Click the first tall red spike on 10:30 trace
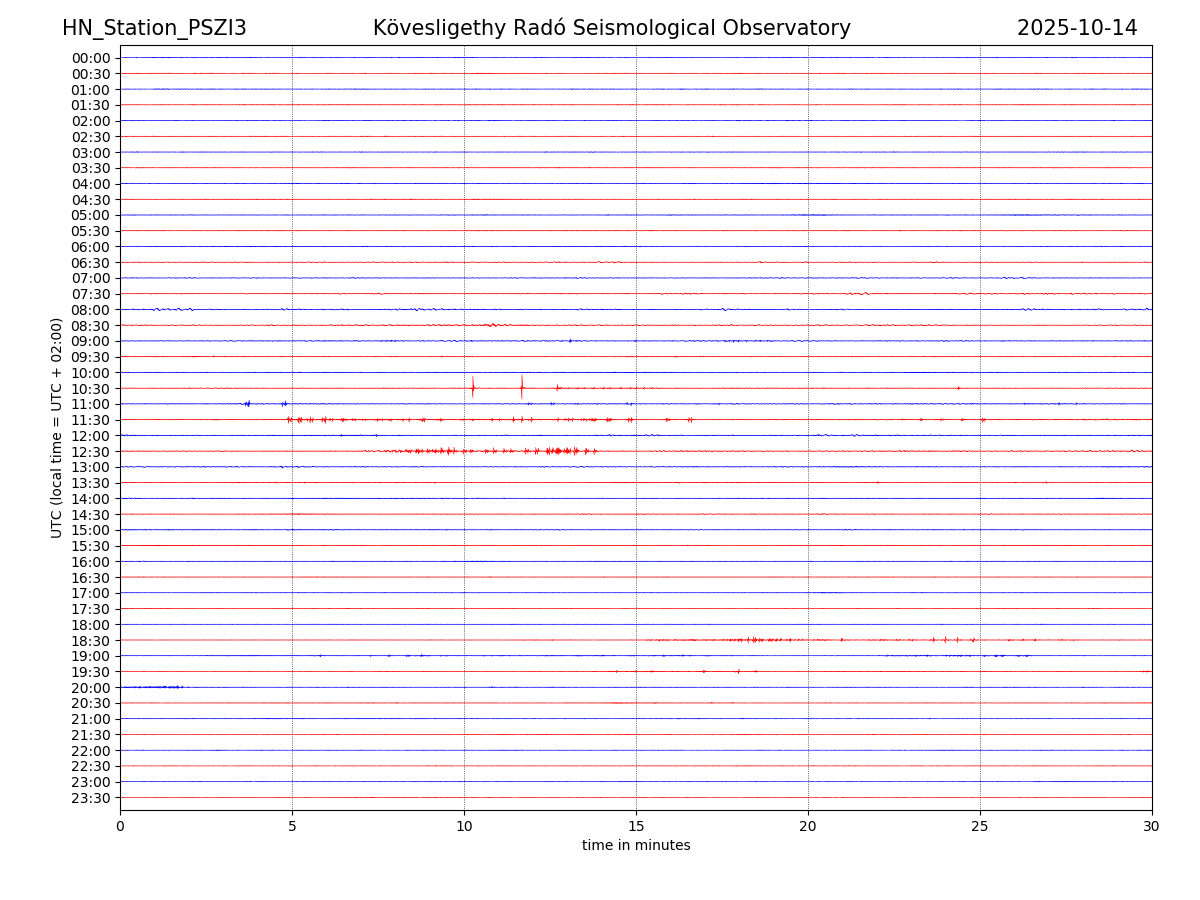1200x900 pixels. 473,387
